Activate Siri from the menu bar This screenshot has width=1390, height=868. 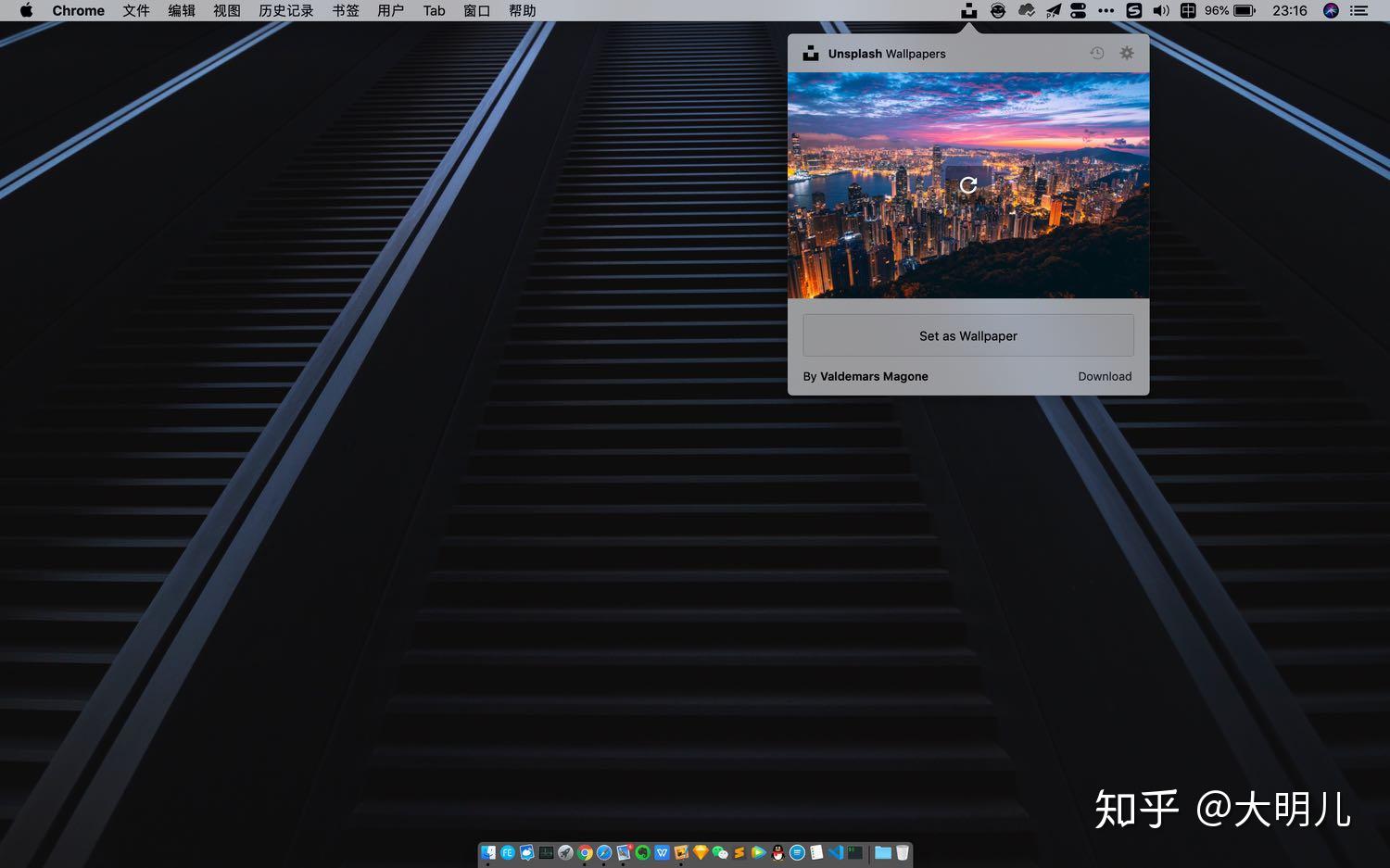point(1332,10)
